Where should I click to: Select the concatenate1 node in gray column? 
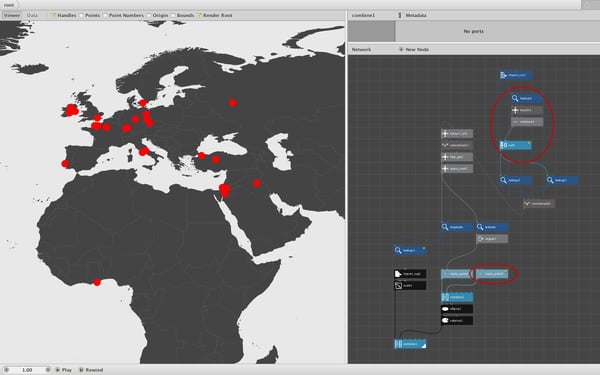tap(457, 145)
